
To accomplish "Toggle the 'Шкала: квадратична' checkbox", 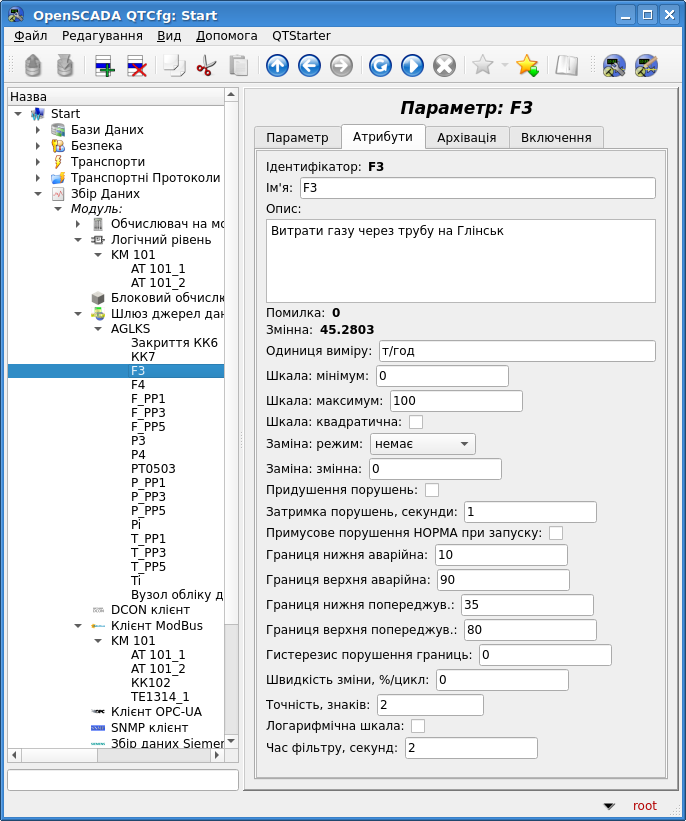I will point(416,422).
